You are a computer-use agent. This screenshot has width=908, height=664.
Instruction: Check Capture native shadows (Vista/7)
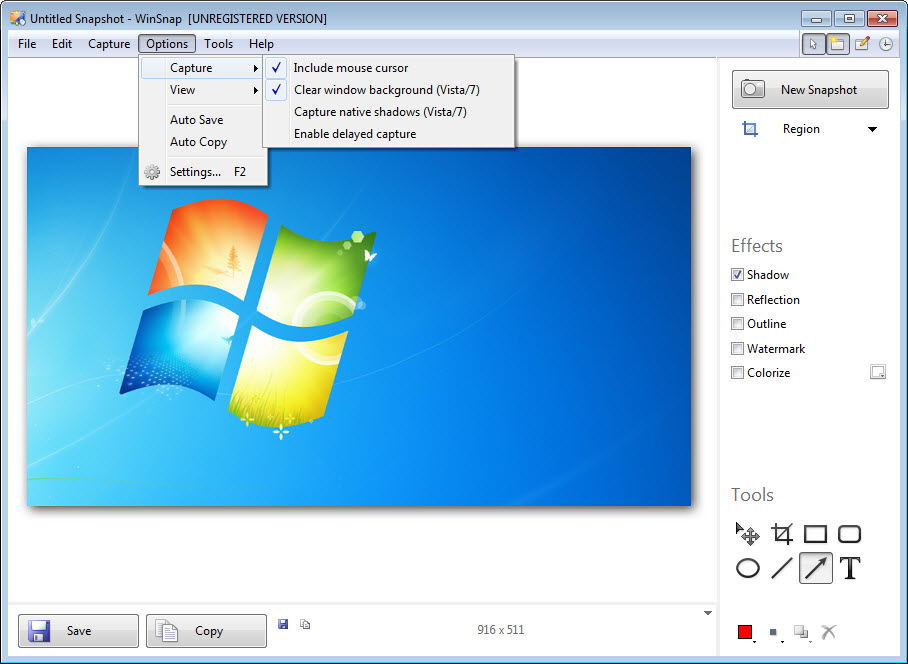pos(389,112)
